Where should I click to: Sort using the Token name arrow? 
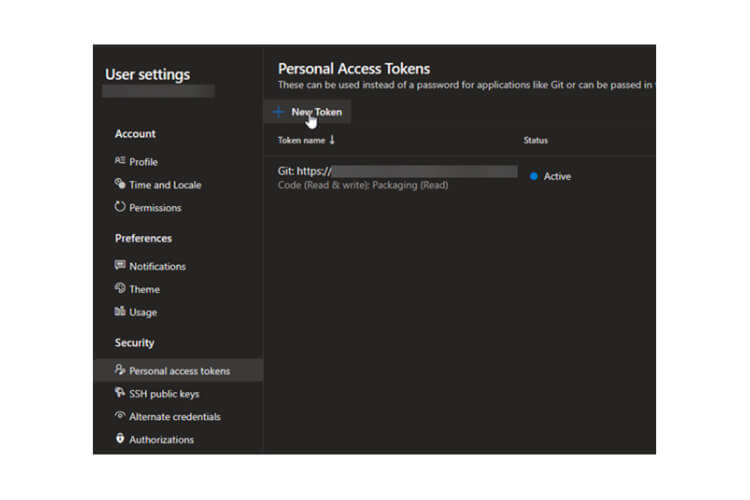[x=333, y=141]
